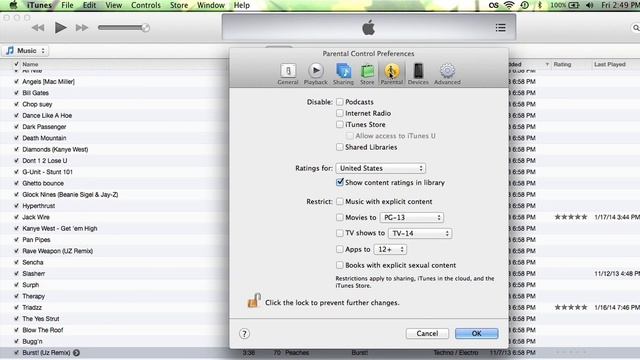Screen dimensions: 640x360
Task: Check the Internet Radio checkbox
Action: (x=339, y=113)
